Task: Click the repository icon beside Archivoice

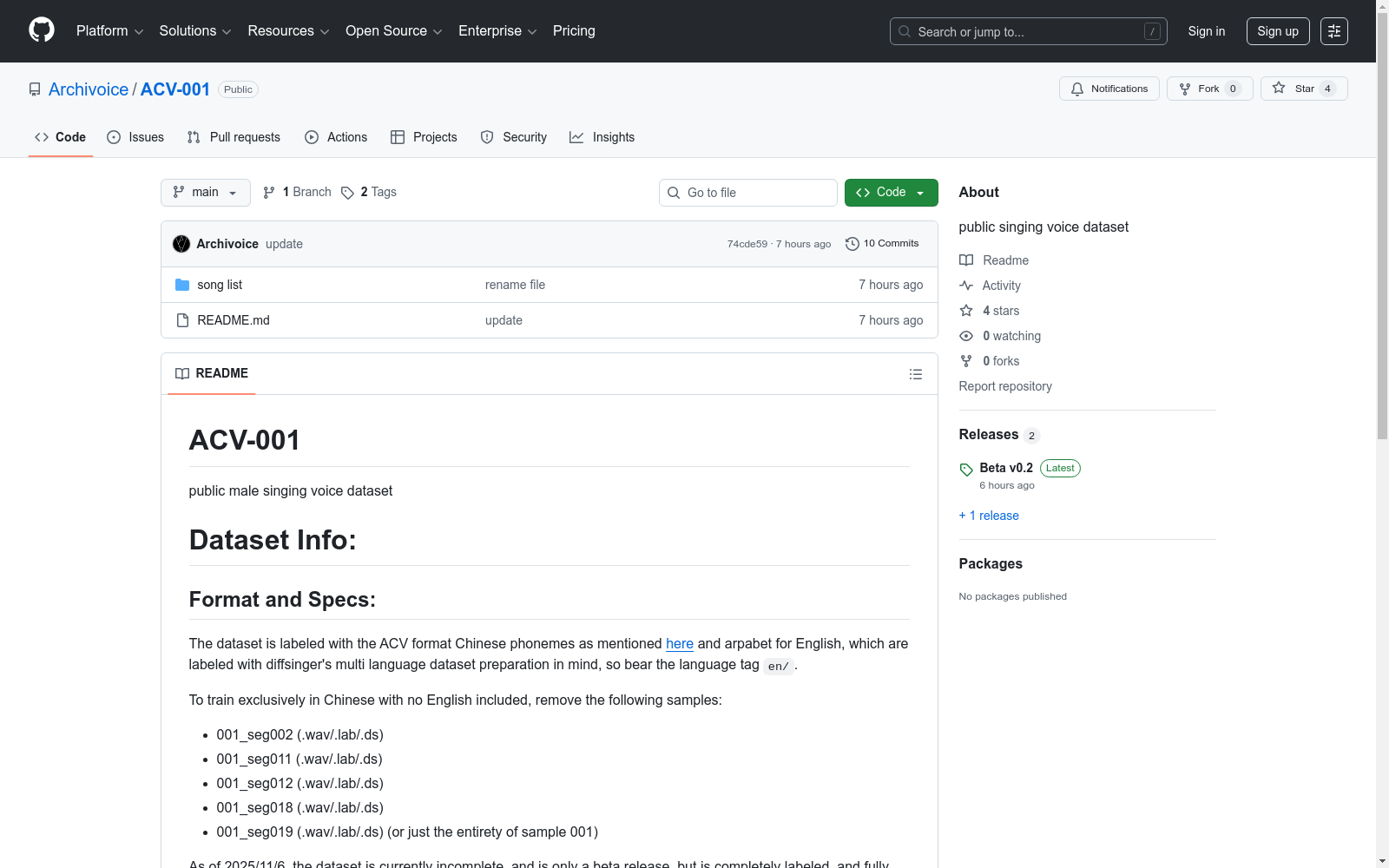Action: [x=35, y=89]
